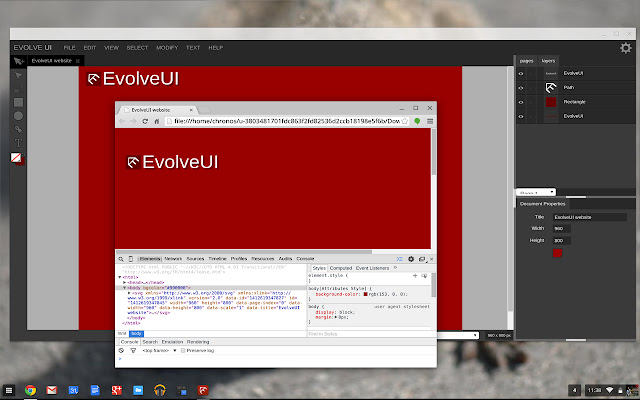Click the browser back arrow

pyautogui.click(x=122, y=121)
